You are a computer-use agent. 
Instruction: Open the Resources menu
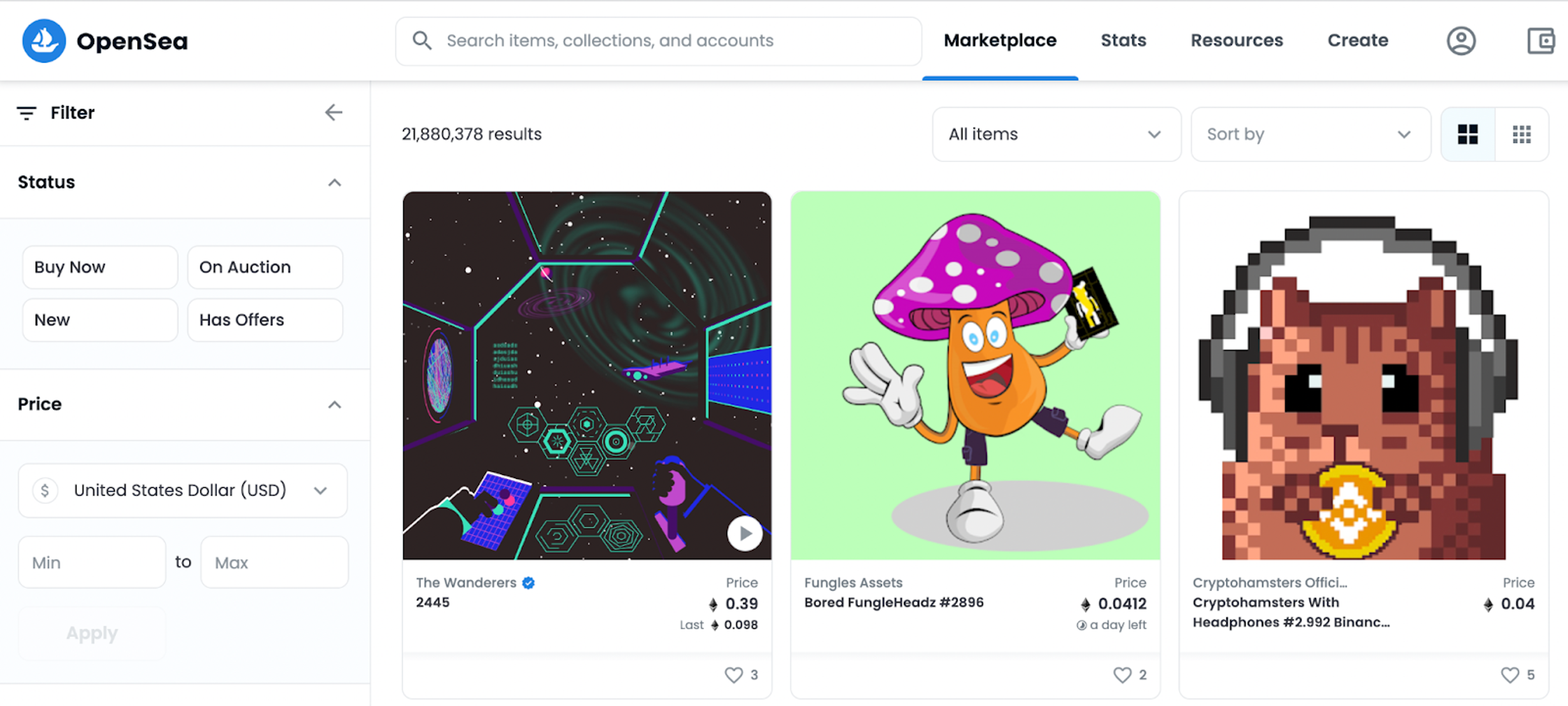pos(1236,41)
